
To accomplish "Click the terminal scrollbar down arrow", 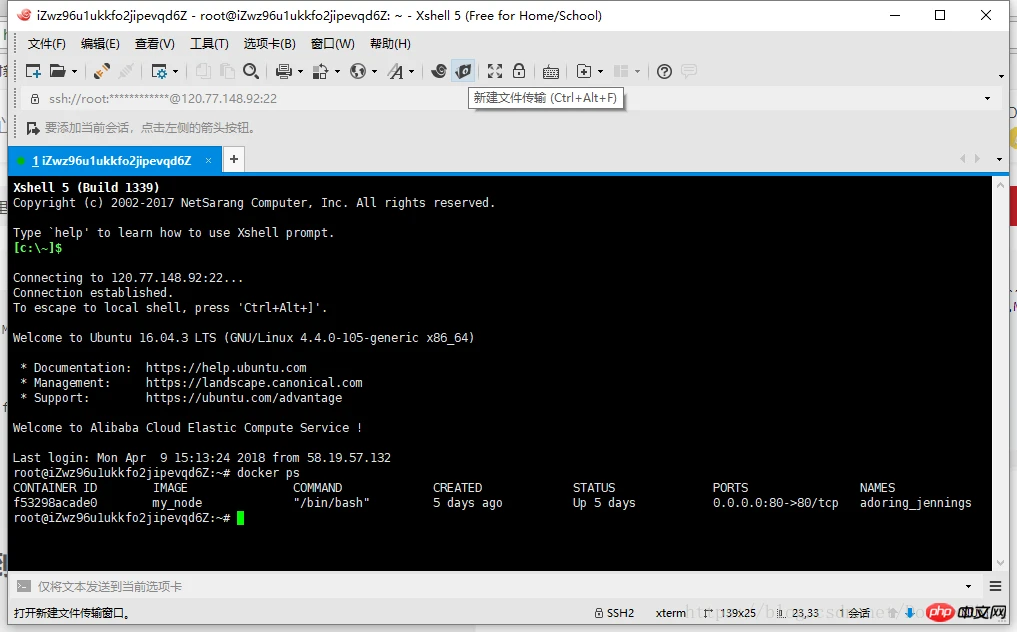I will 1000,563.
